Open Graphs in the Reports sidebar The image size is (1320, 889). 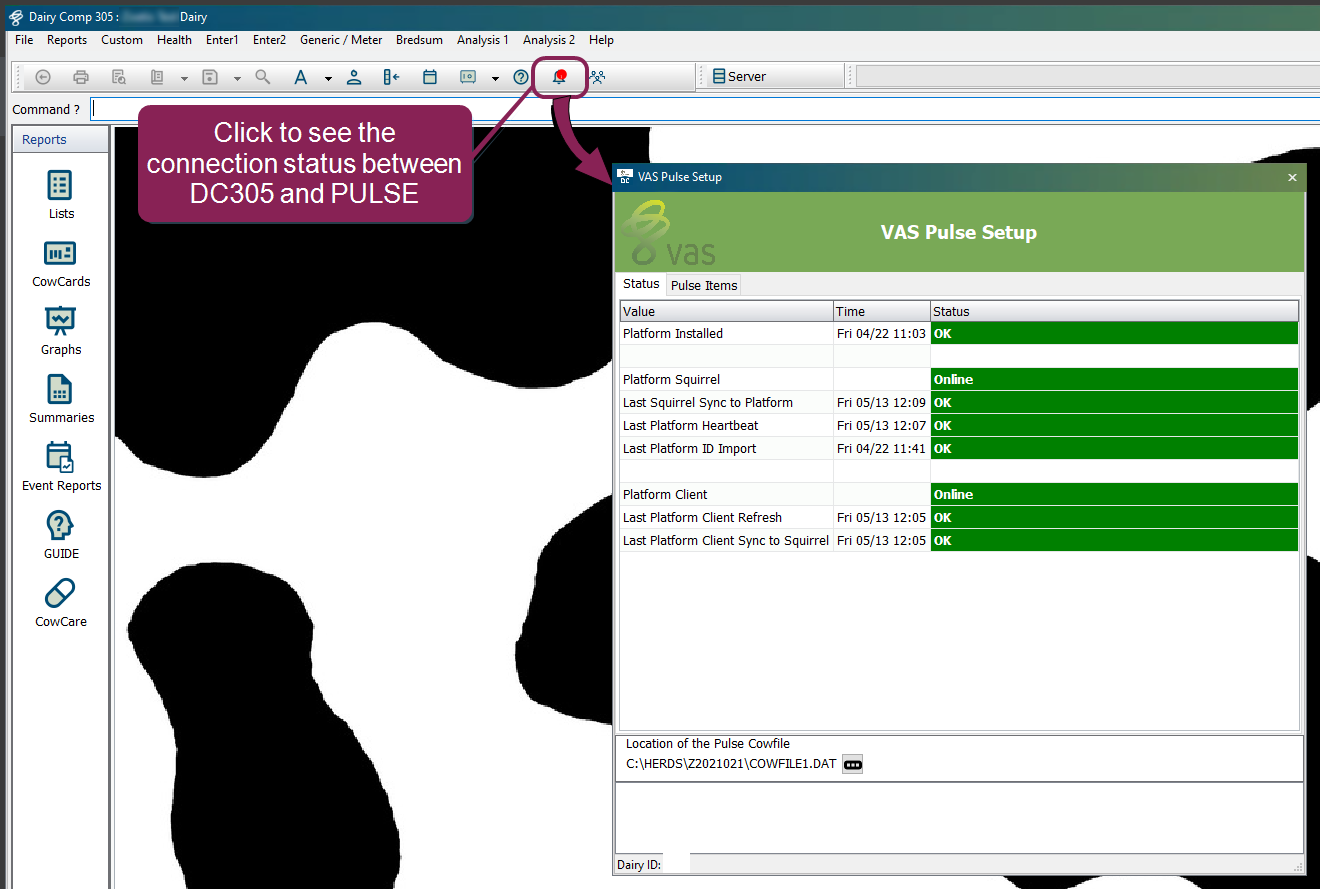61,331
